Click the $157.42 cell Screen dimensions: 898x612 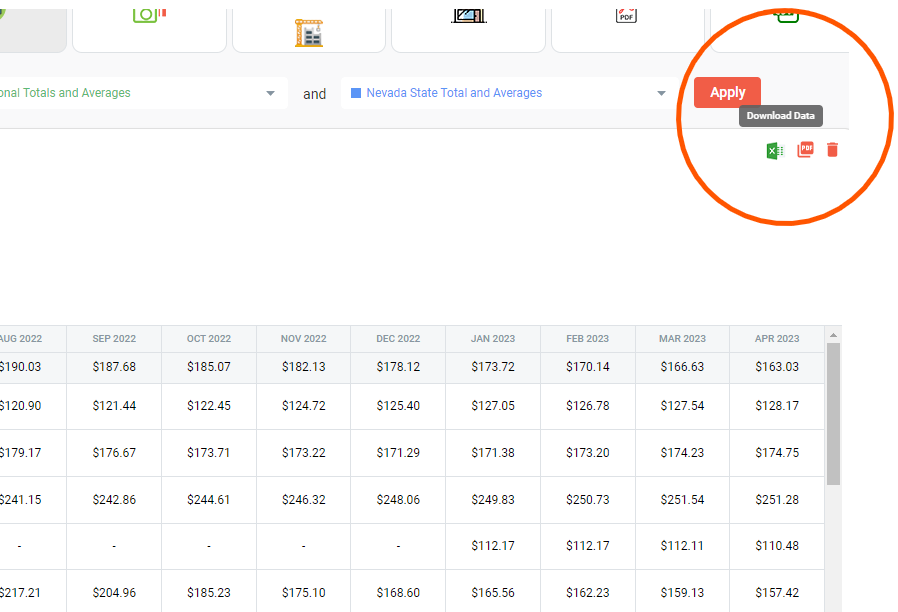(x=777, y=593)
